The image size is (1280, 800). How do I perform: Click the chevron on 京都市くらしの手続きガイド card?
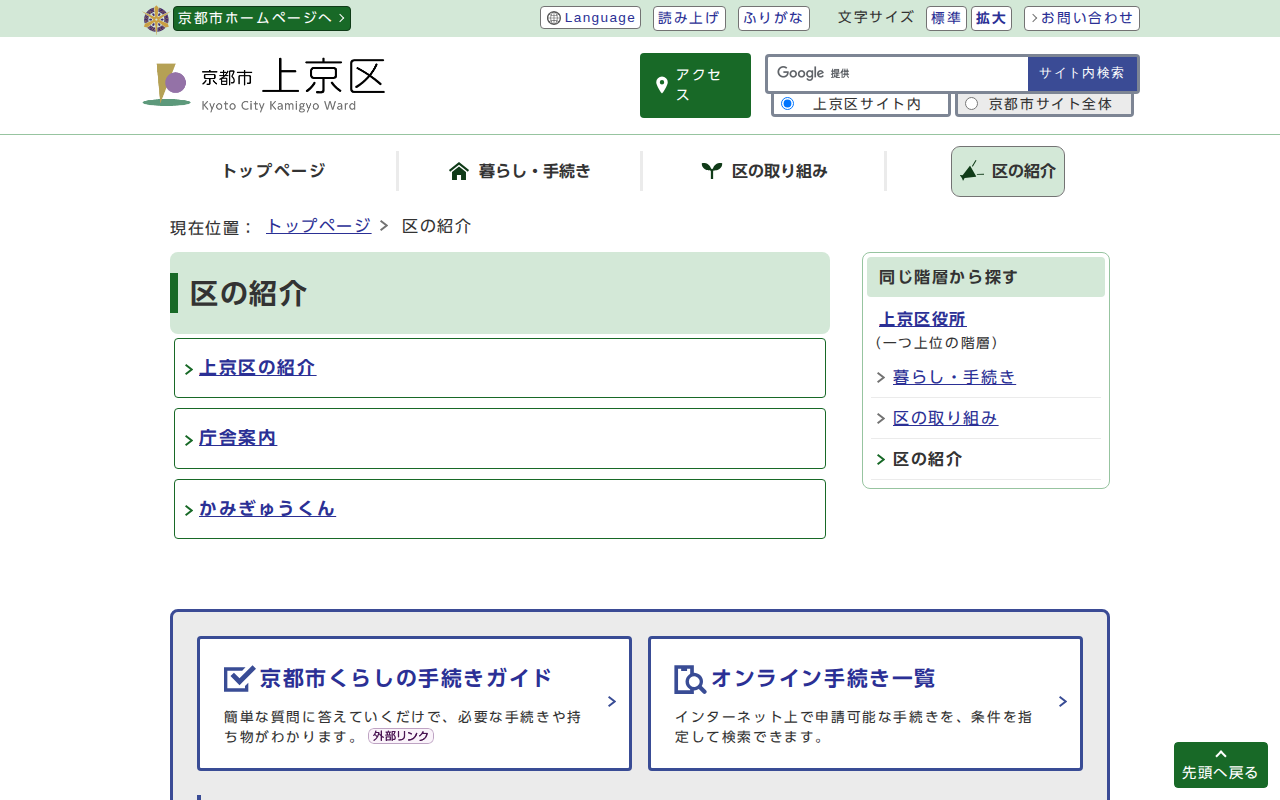[612, 702]
